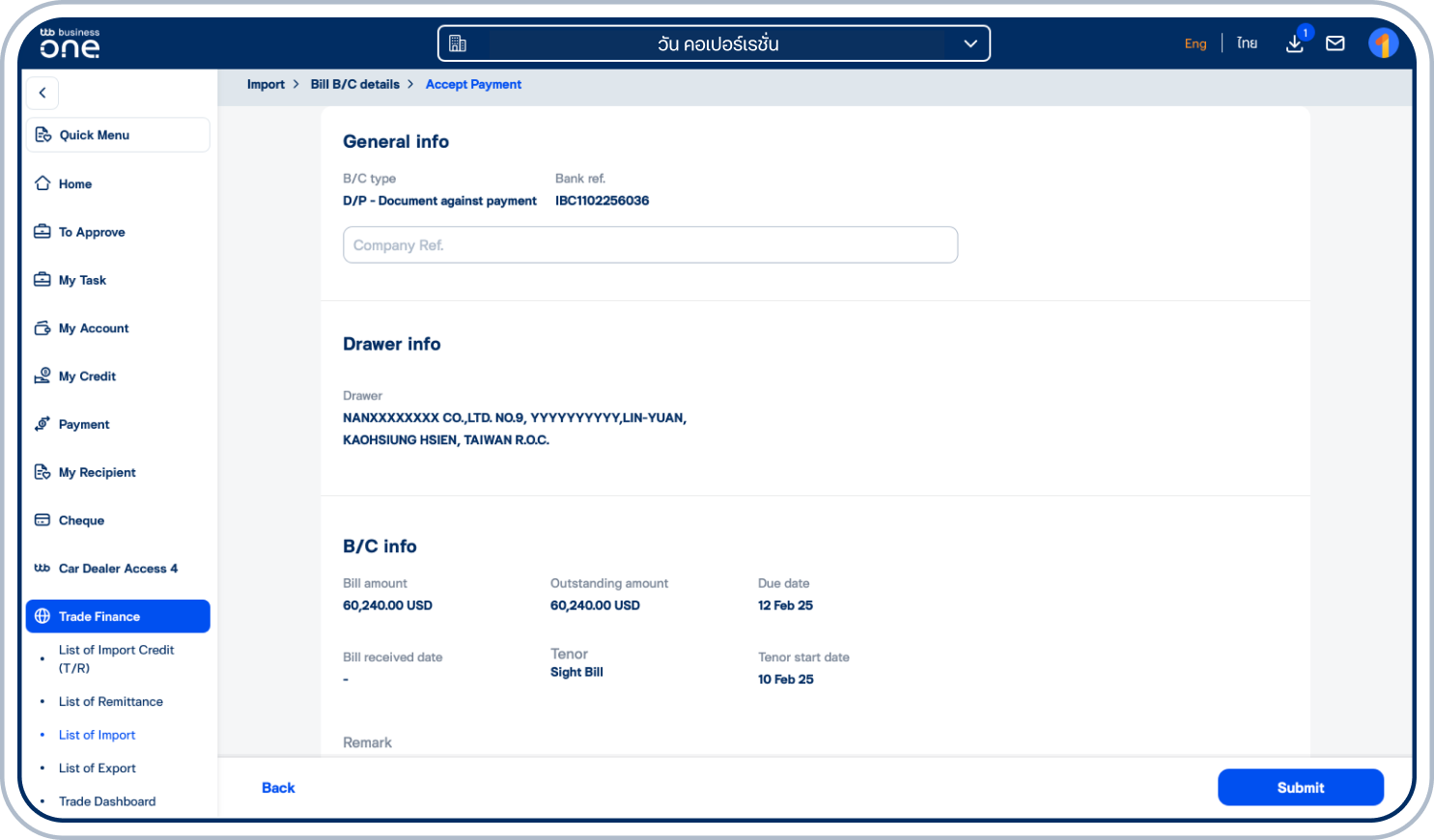Open the downloads icon with notification badge

click(x=1294, y=43)
